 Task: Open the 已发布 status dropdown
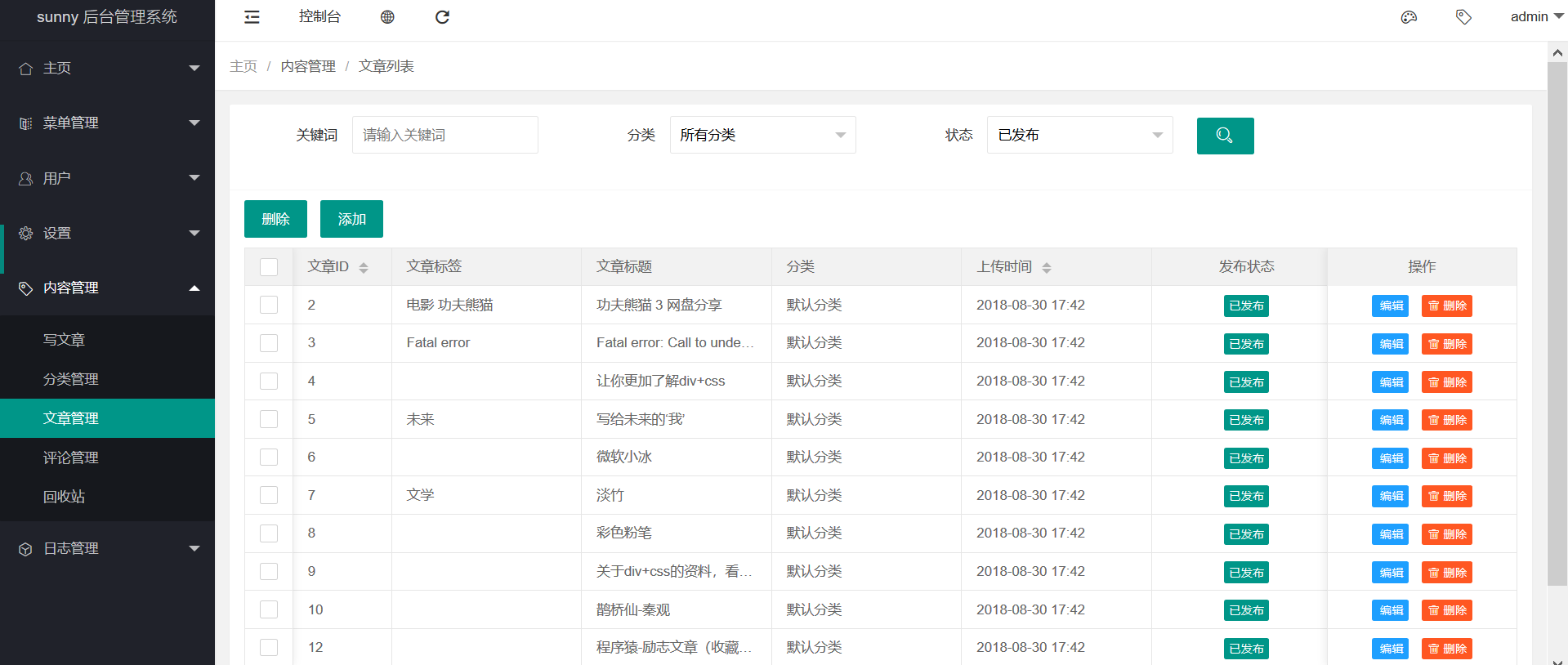coord(1079,135)
